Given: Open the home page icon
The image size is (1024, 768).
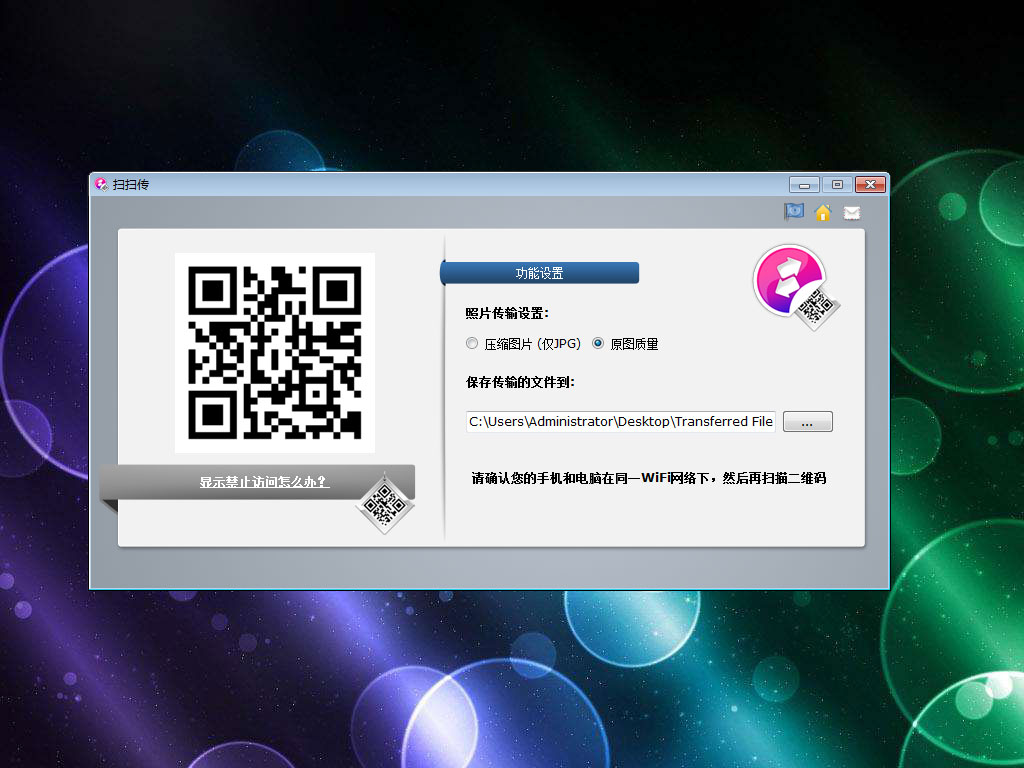Looking at the screenshot, I should pyautogui.click(x=823, y=212).
